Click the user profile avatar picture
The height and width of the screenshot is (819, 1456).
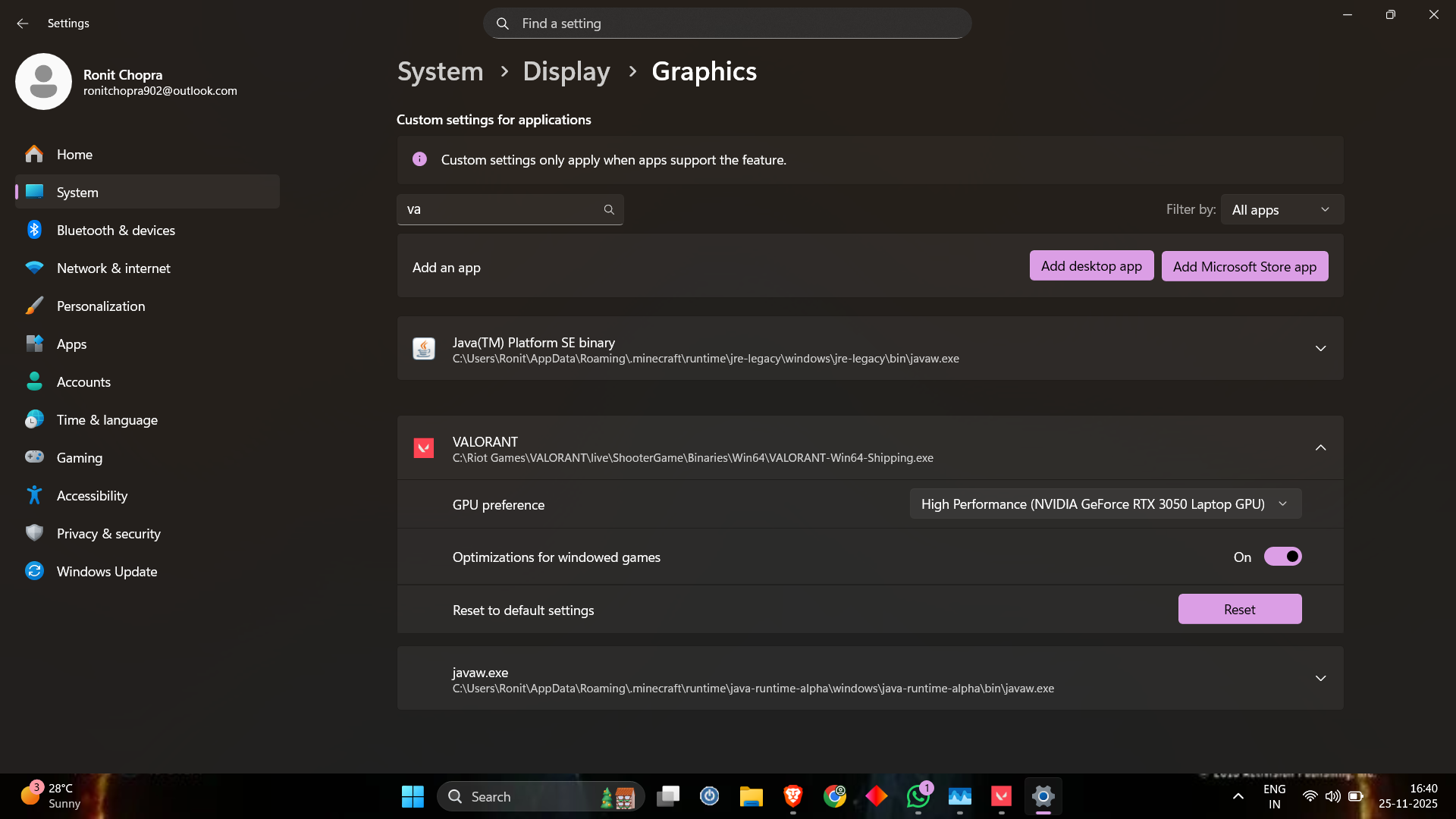pyautogui.click(x=43, y=81)
